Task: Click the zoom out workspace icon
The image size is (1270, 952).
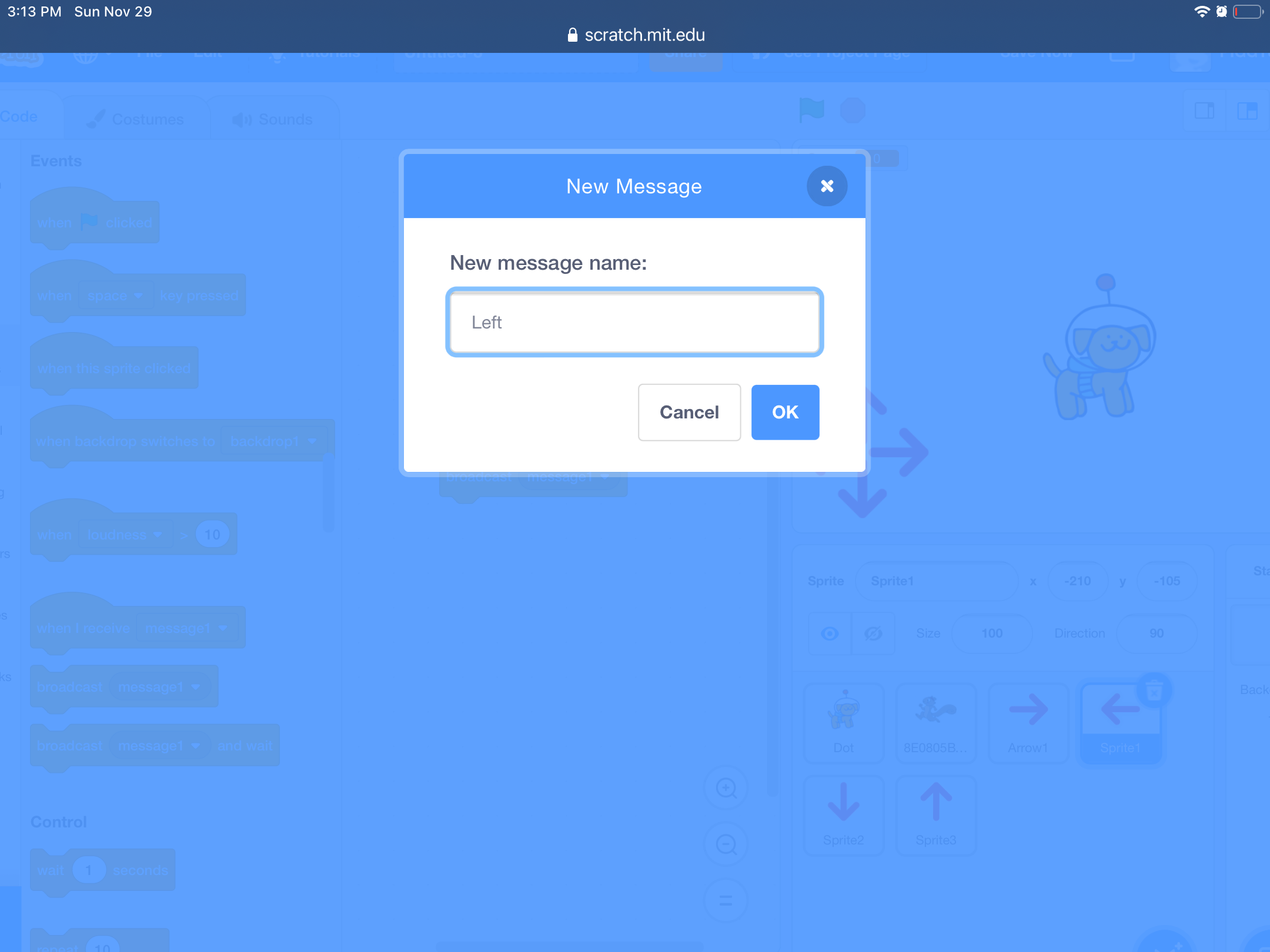Action: coord(726,844)
